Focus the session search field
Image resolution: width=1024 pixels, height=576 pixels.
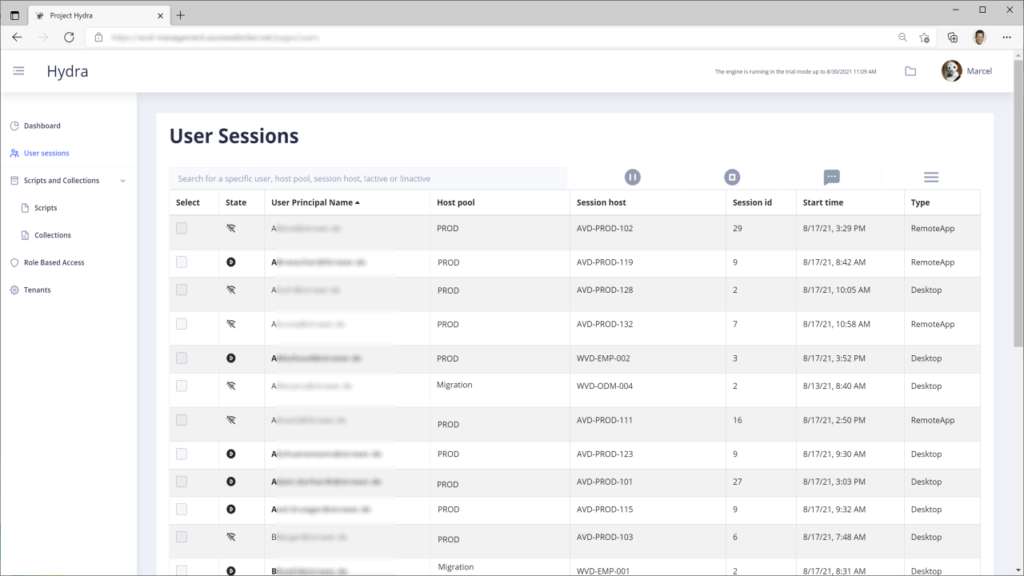coord(368,178)
